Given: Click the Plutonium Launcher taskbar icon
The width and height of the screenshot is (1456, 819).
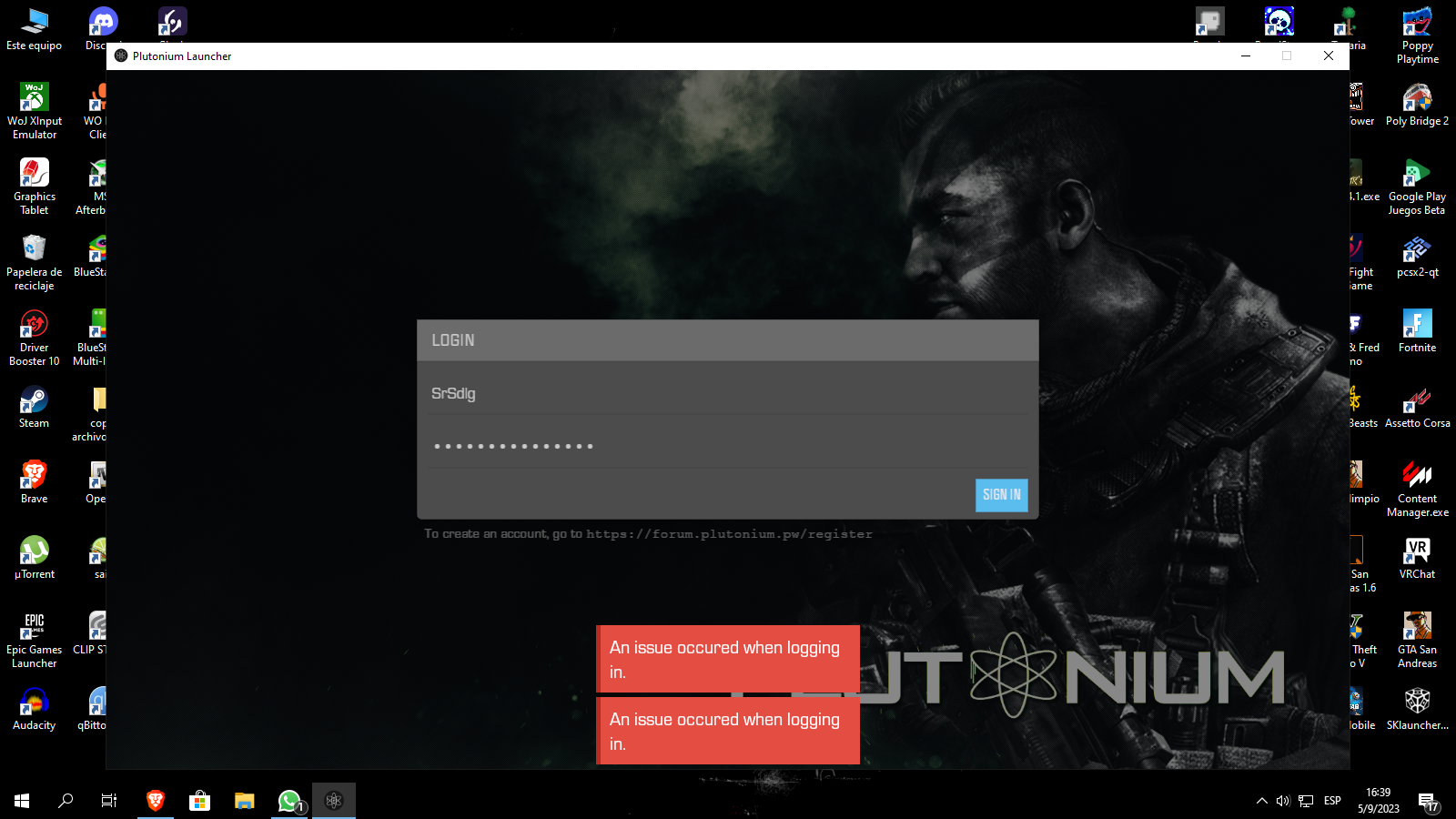Looking at the screenshot, I should point(334,801).
